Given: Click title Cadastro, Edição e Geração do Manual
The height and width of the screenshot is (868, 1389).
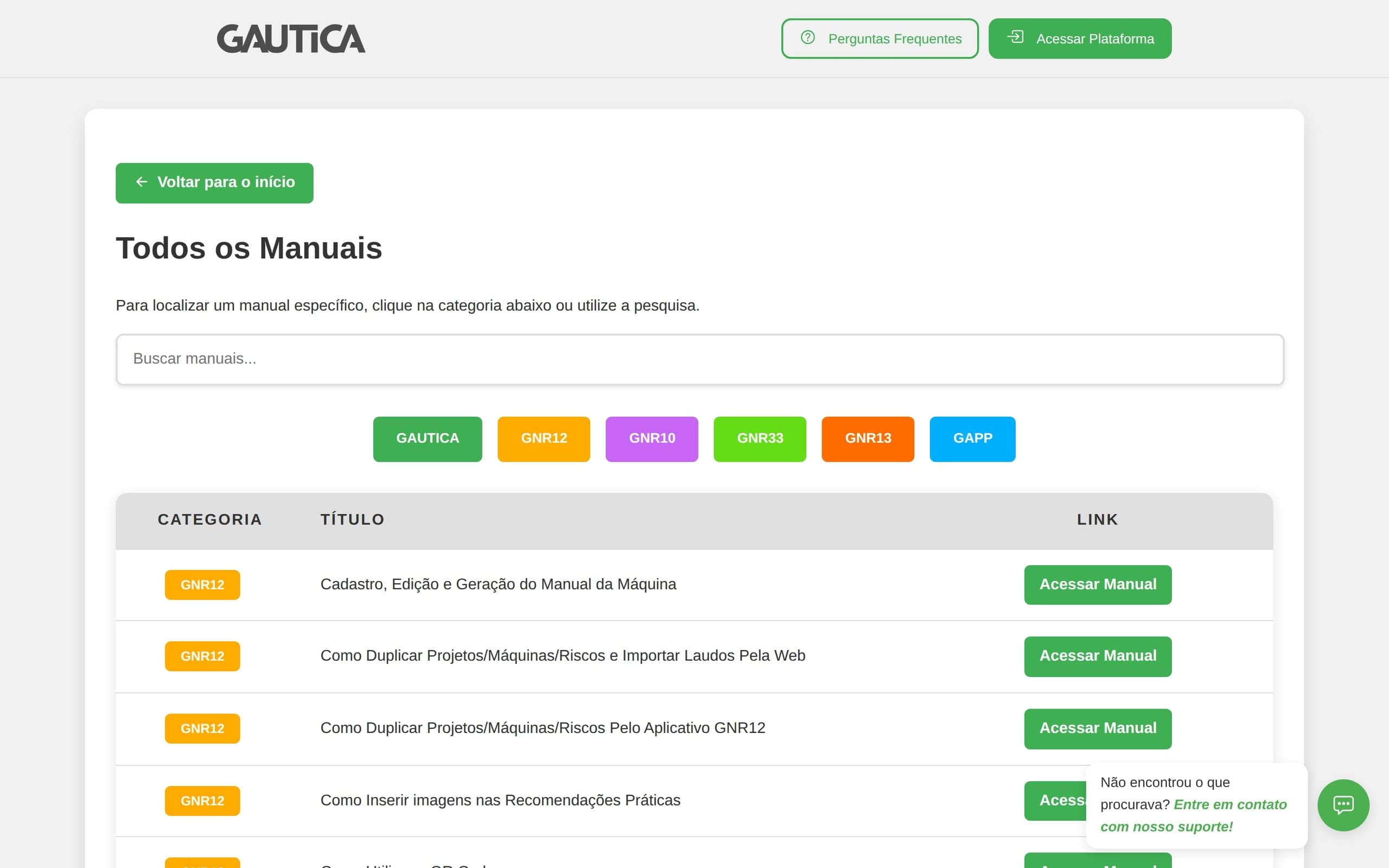Looking at the screenshot, I should [498, 584].
